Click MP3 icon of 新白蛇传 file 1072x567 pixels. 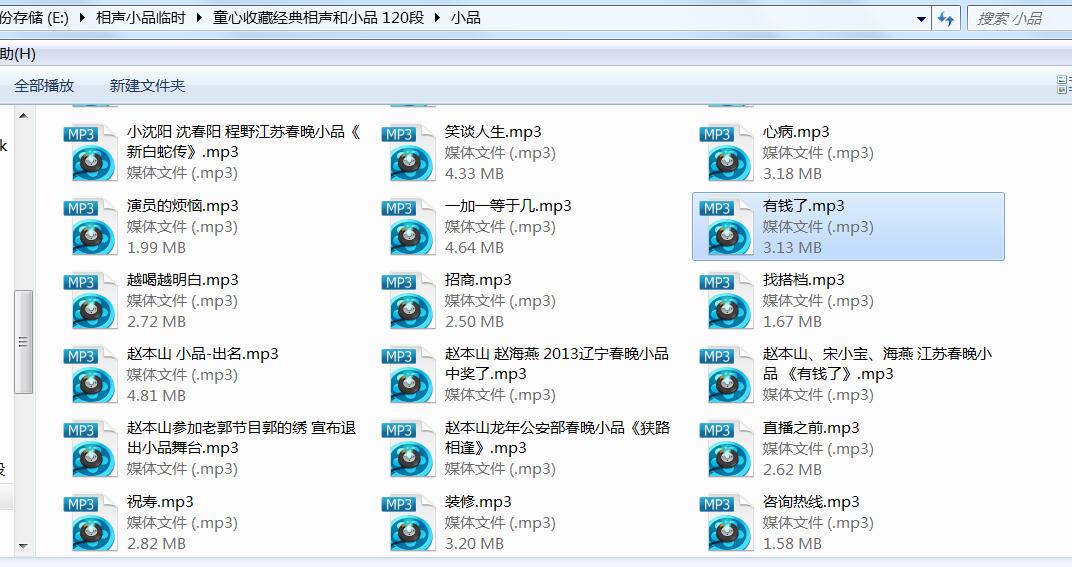pyautogui.click(x=90, y=153)
